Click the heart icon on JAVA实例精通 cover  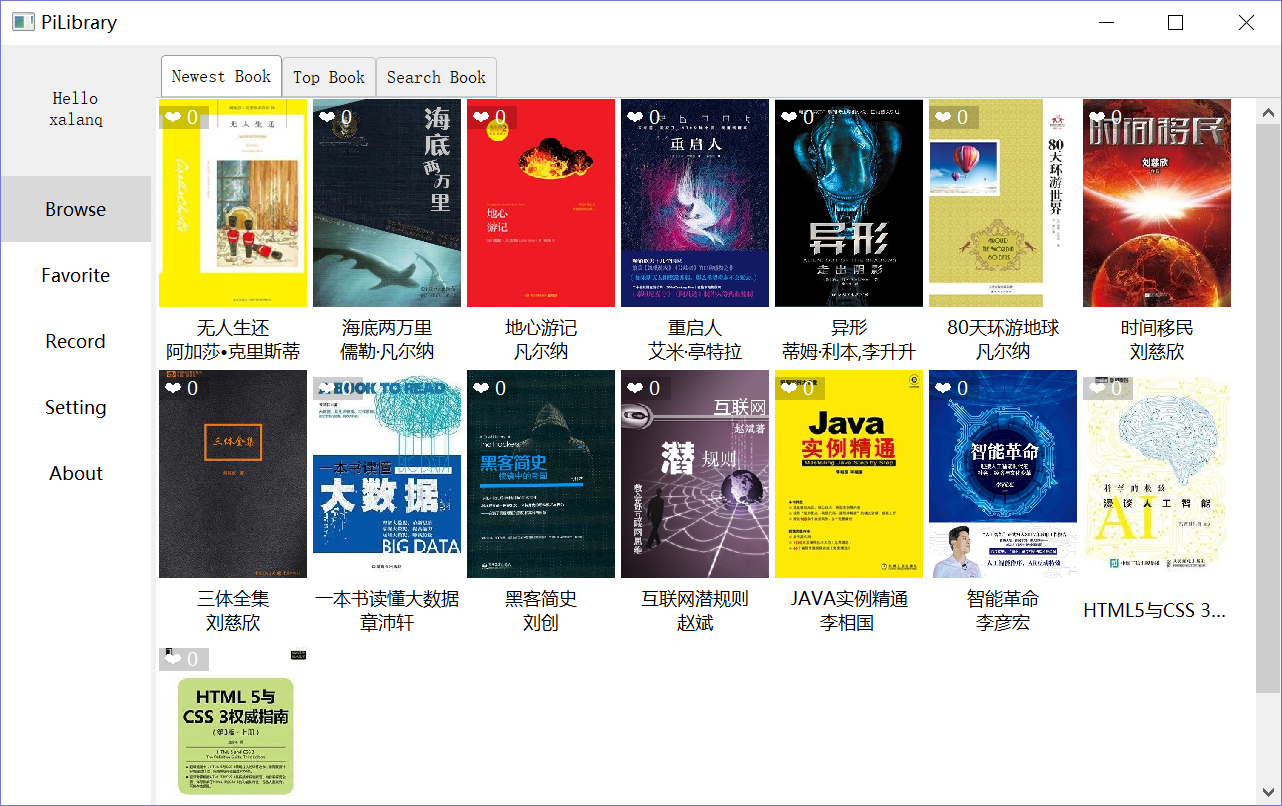click(x=789, y=388)
